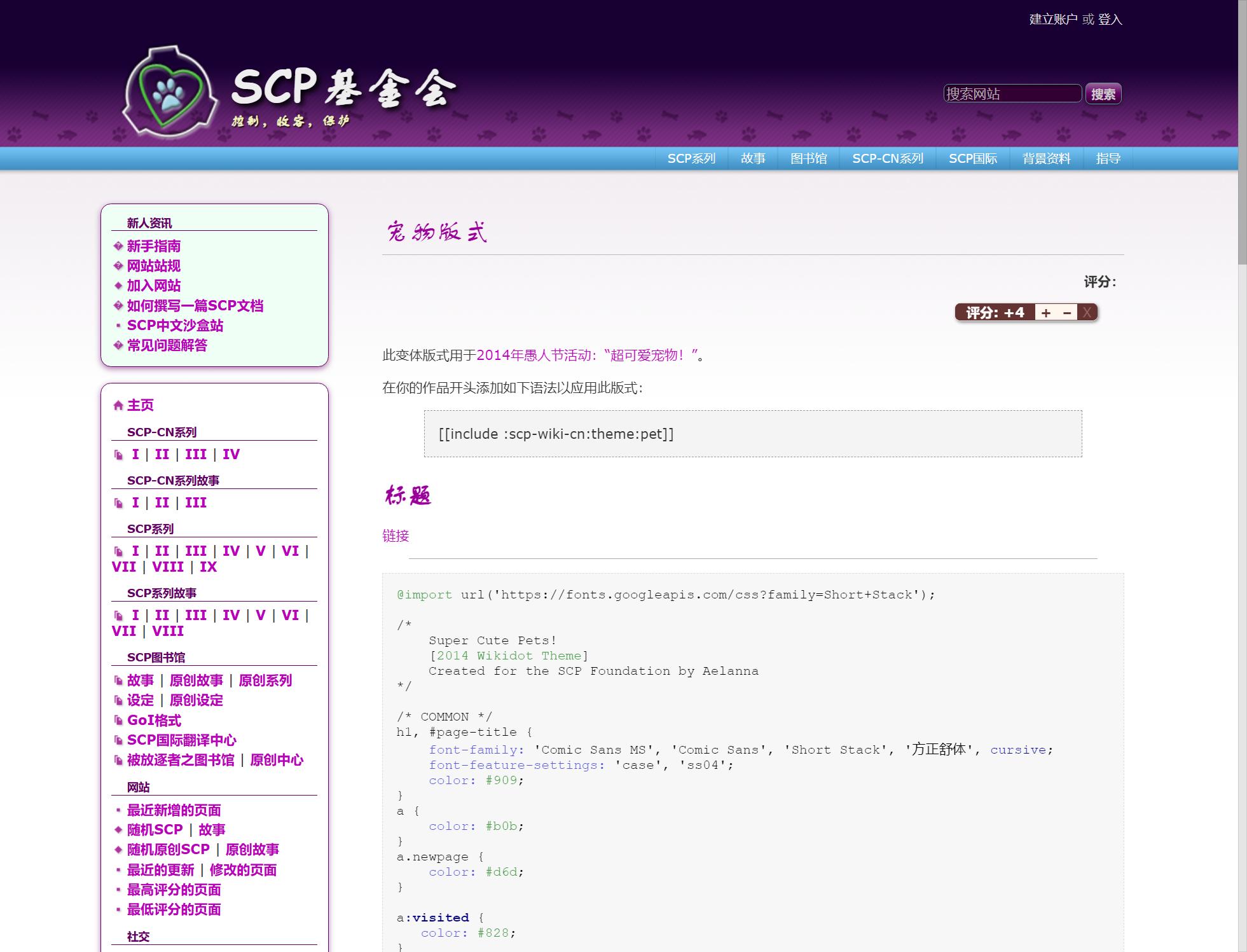Upvote the page with plus button
Image resolution: width=1247 pixels, height=952 pixels.
tap(1046, 312)
